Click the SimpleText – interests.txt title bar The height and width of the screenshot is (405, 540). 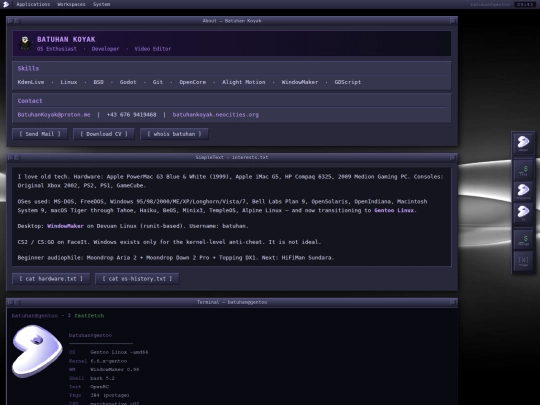232,157
